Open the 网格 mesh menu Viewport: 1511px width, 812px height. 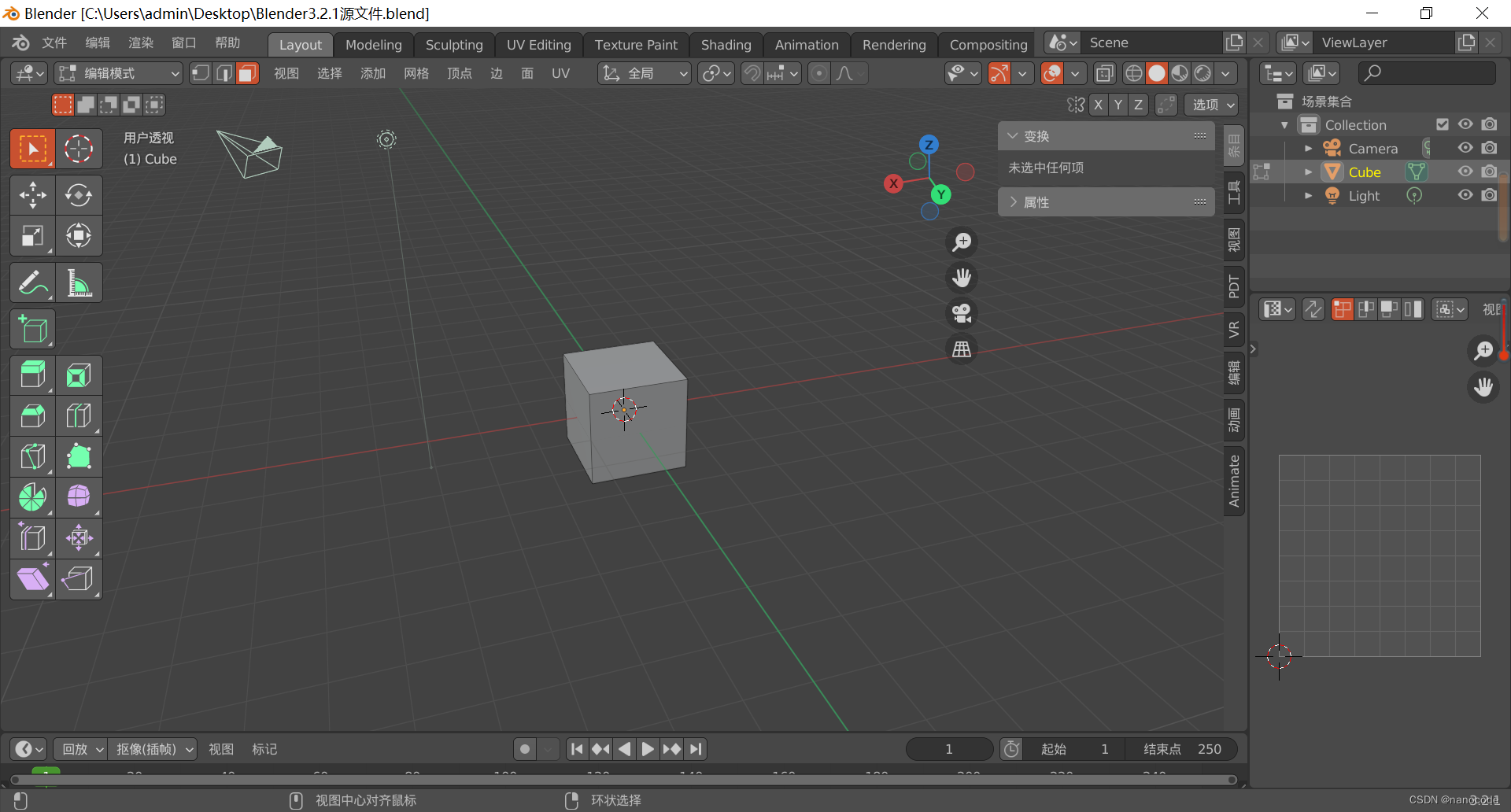click(416, 74)
